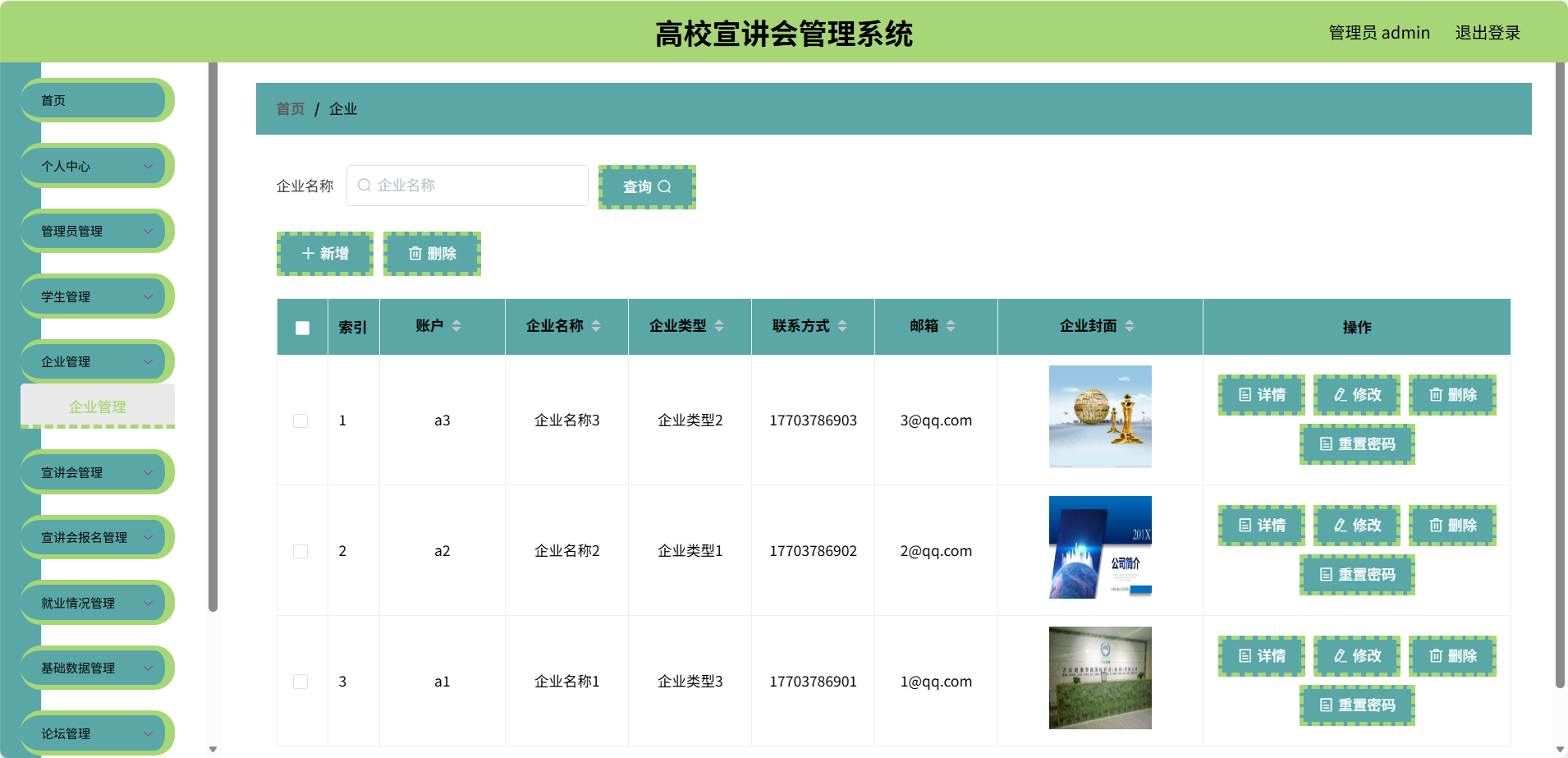Image resolution: width=1568 pixels, height=758 pixels.
Task: Expand the 个人中心 sidebar menu
Action: point(97,166)
